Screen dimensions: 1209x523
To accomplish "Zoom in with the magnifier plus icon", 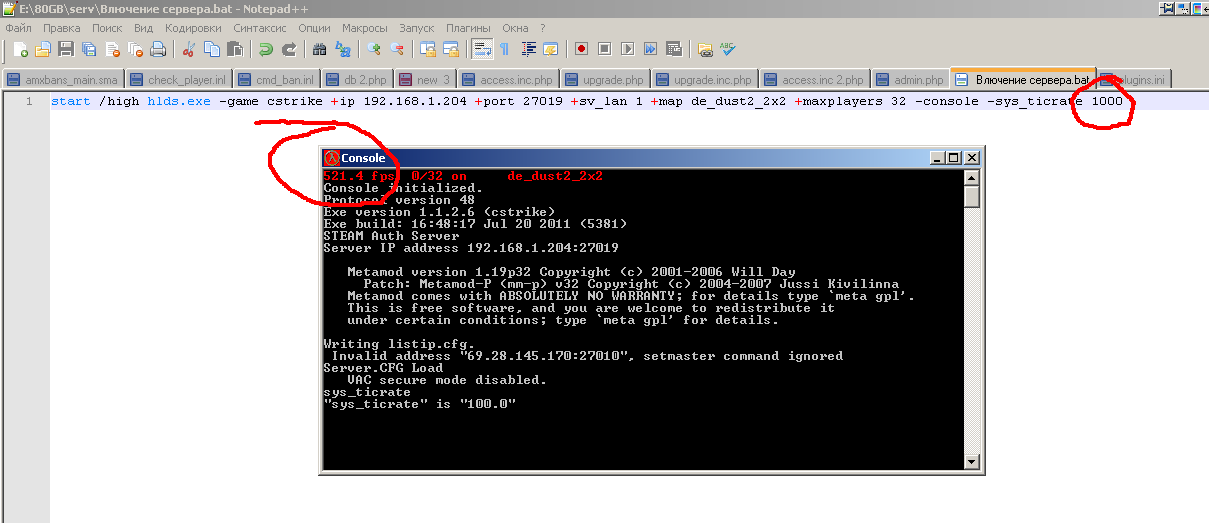I will pyautogui.click(x=374, y=49).
